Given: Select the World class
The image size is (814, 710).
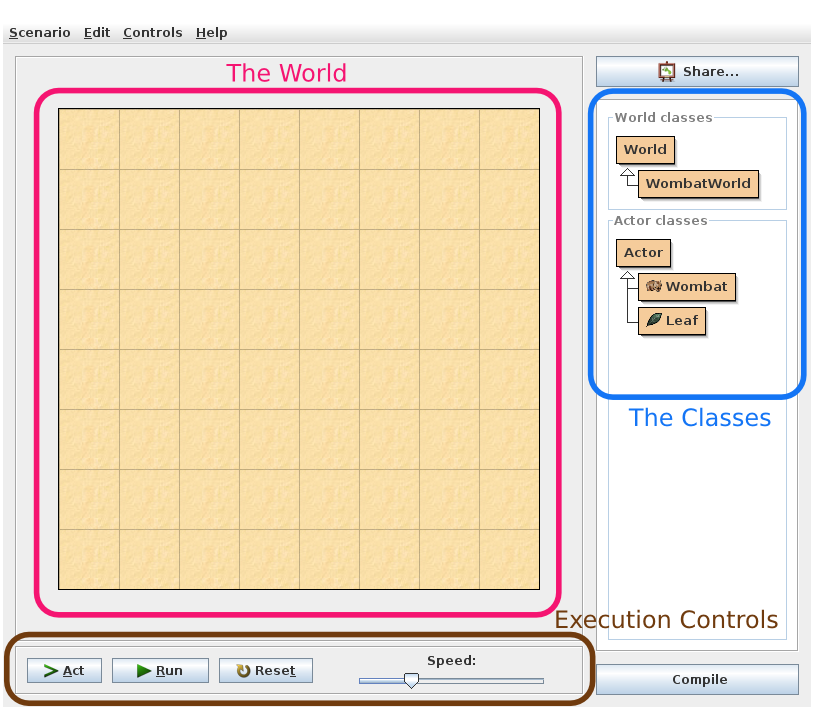Looking at the screenshot, I should click(x=644, y=149).
